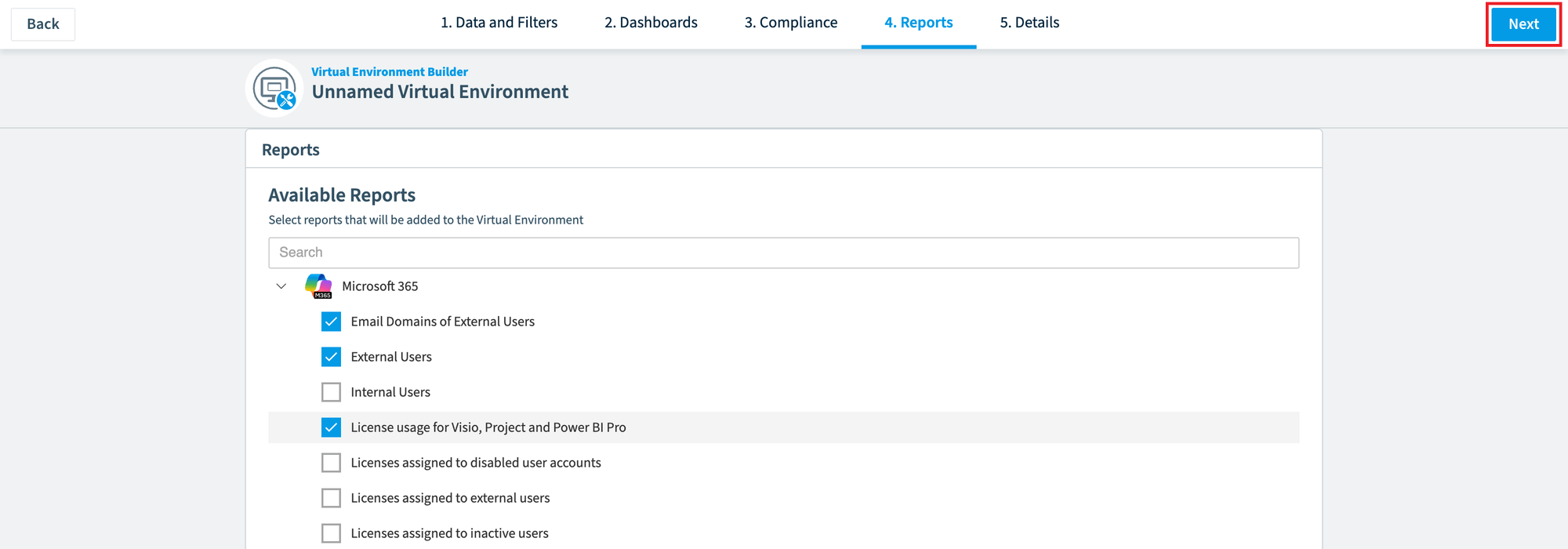1568x549 pixels.
Task: Open the Dashboards step tab
Action: [x=651, y=23]
